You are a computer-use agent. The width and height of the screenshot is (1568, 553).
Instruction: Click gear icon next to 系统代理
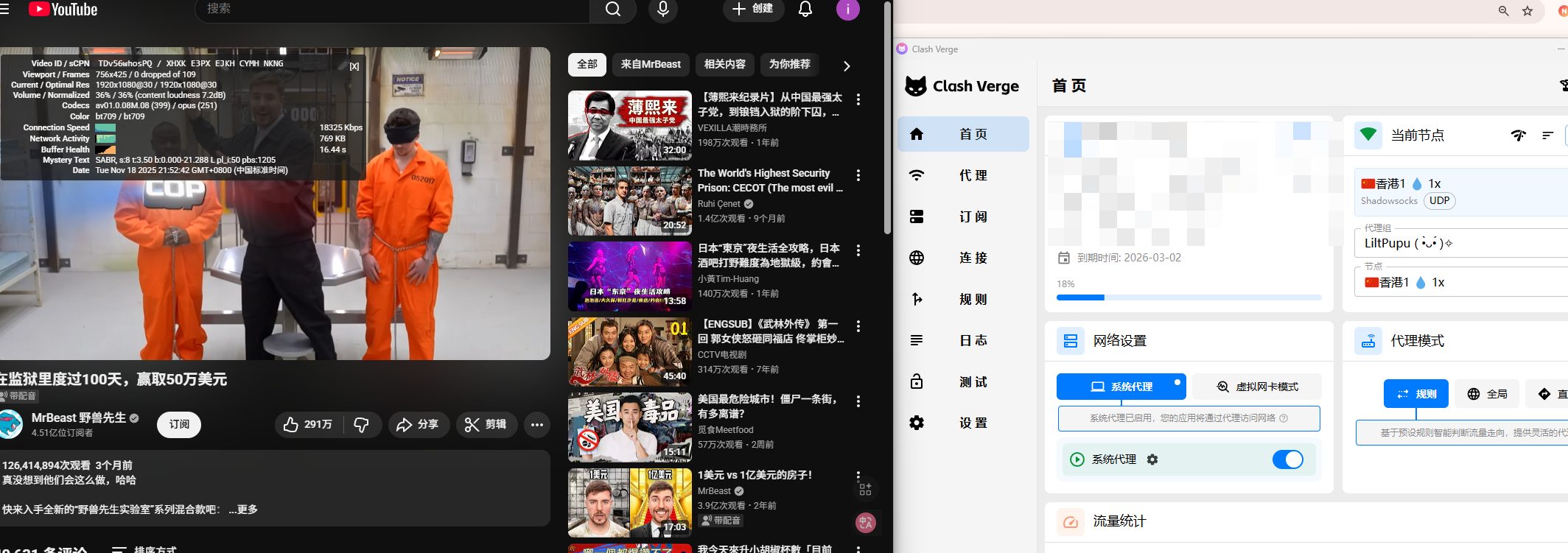click(1152, 459)
